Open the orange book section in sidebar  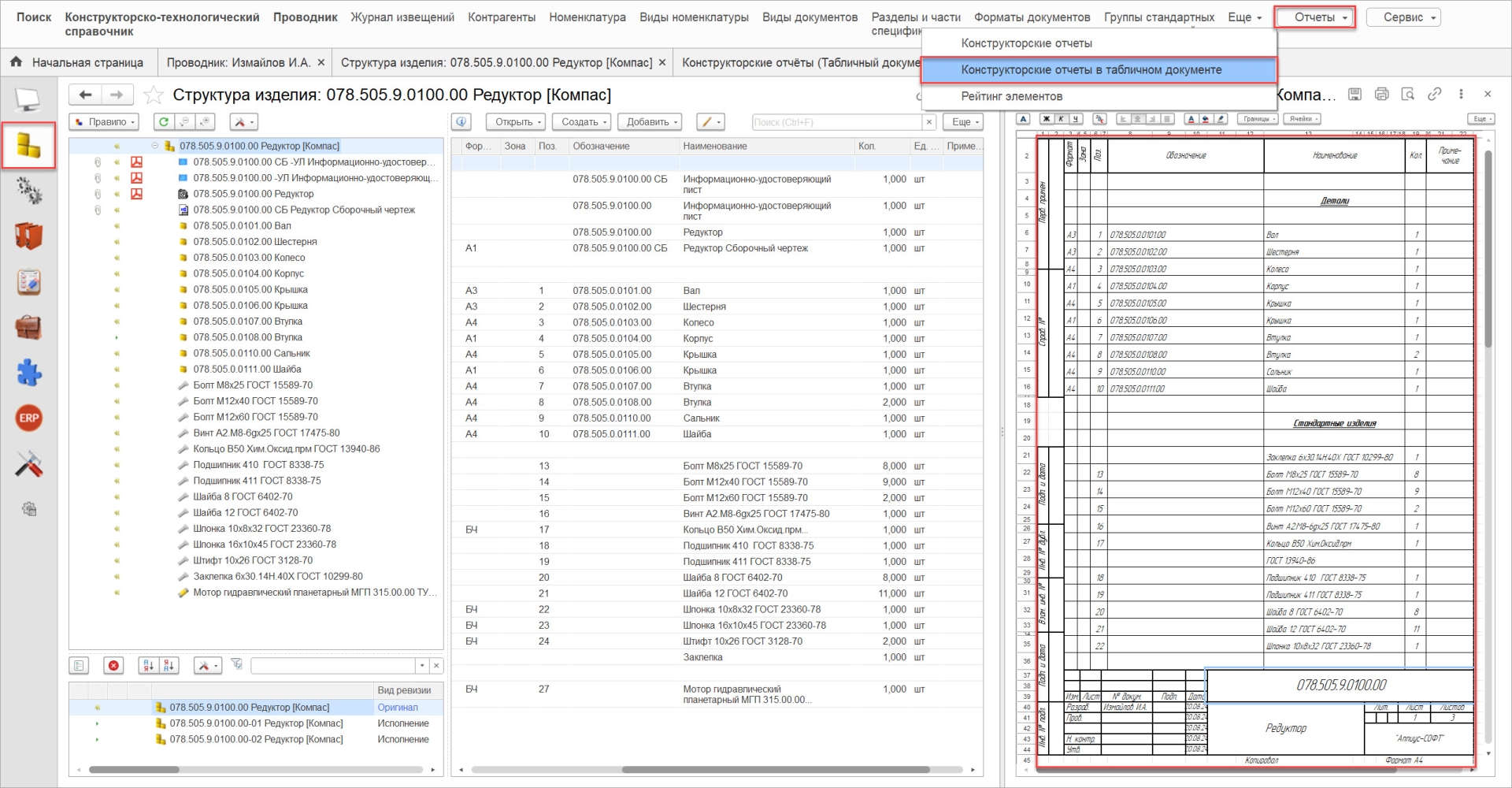[28, 236]
